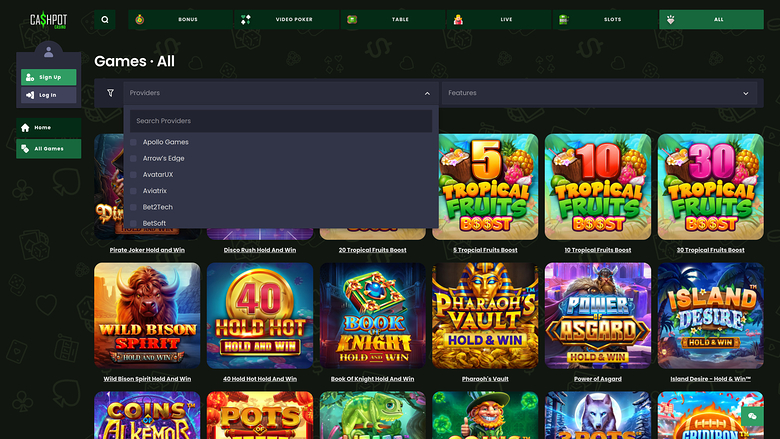Expand the Features dropdown

pyautogui.click(x=599, y=93)
